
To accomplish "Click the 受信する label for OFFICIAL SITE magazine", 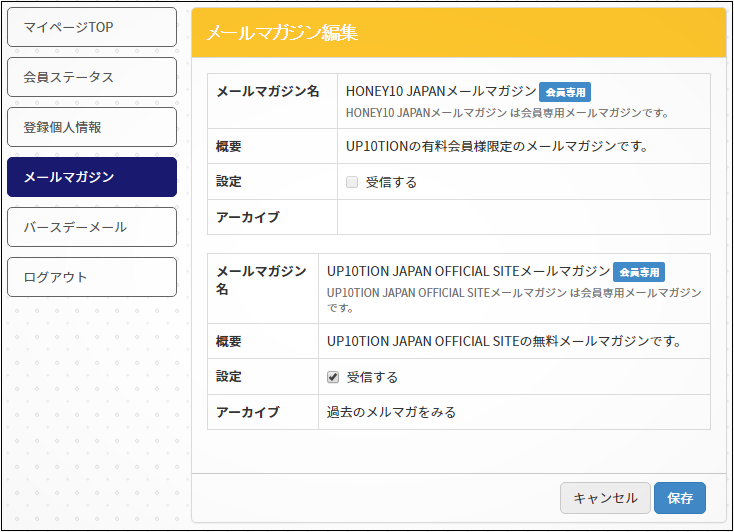I will coord(373,377).
